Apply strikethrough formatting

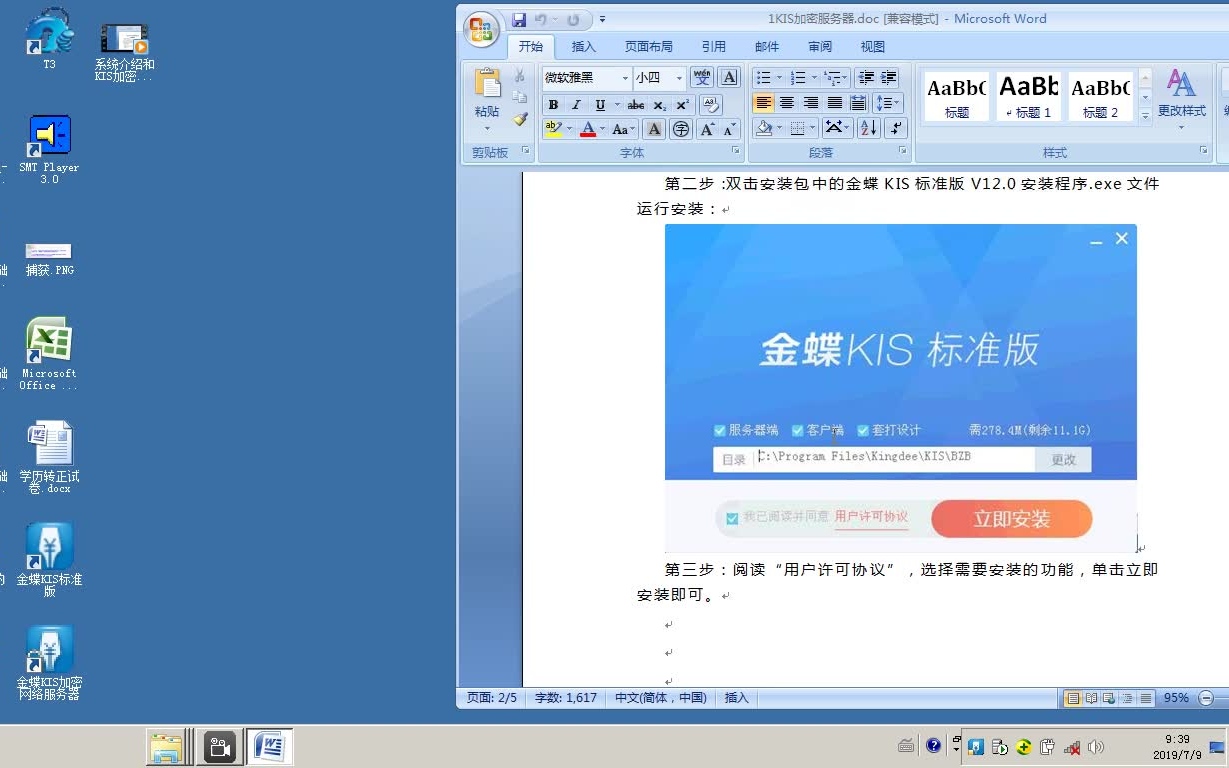tap(636, 105)
